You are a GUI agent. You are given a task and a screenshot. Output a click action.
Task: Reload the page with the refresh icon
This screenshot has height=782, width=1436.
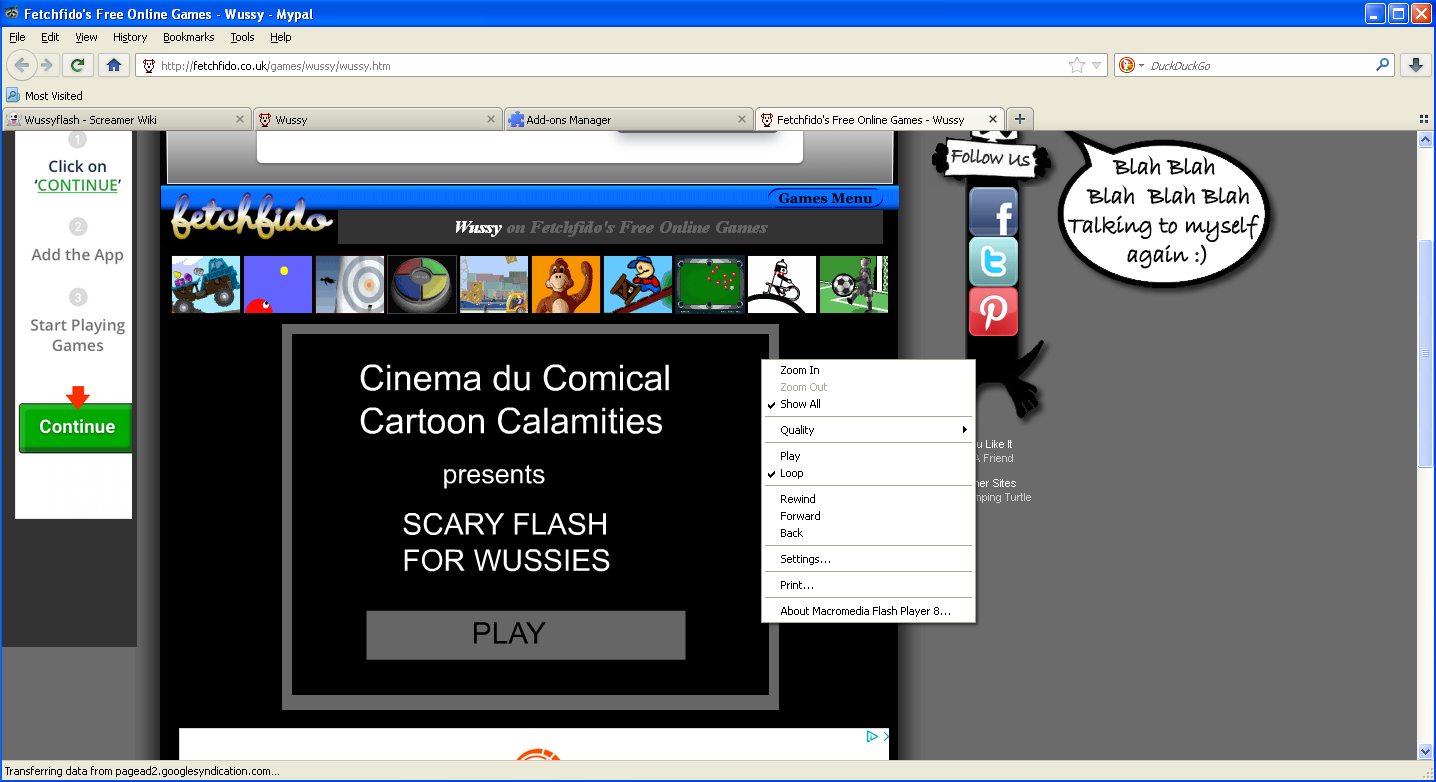(x=77, y=65)
